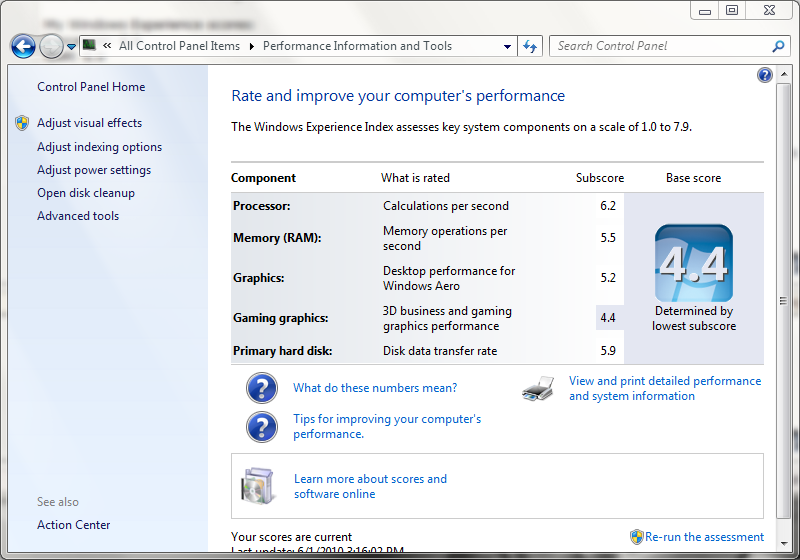Click Disk data transfer rate text
Screen dimensions: 800x560
(440, 351)
